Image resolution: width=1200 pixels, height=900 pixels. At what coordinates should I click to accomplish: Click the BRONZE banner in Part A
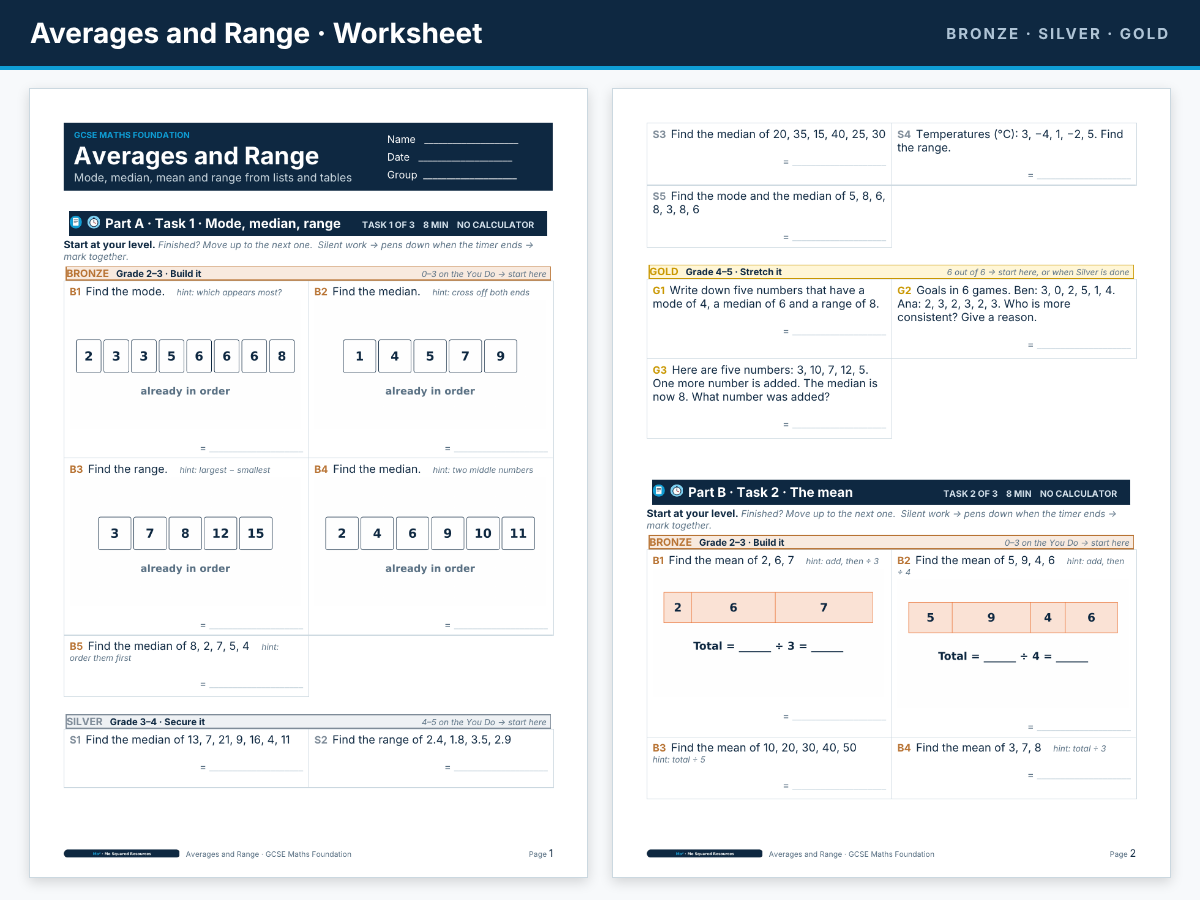click(x=307, y=273)
